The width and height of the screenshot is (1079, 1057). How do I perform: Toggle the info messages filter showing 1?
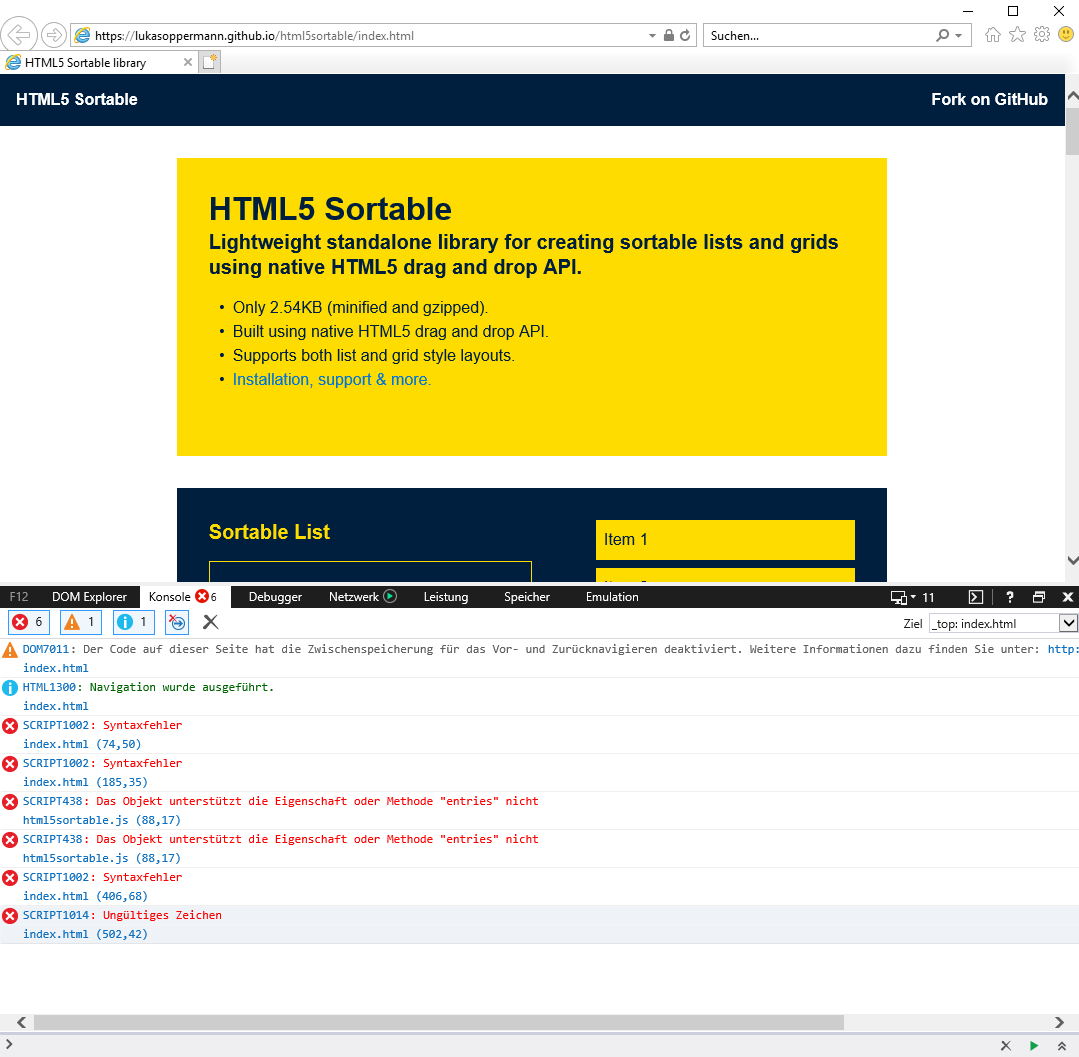point(133,622)
